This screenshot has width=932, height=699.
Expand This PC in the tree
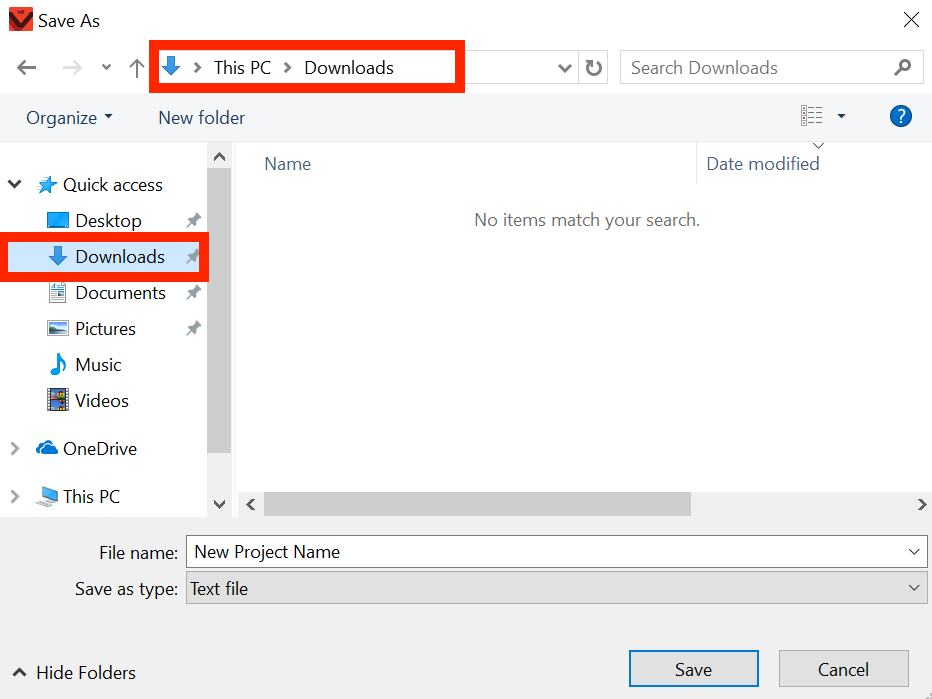[14, 496]
